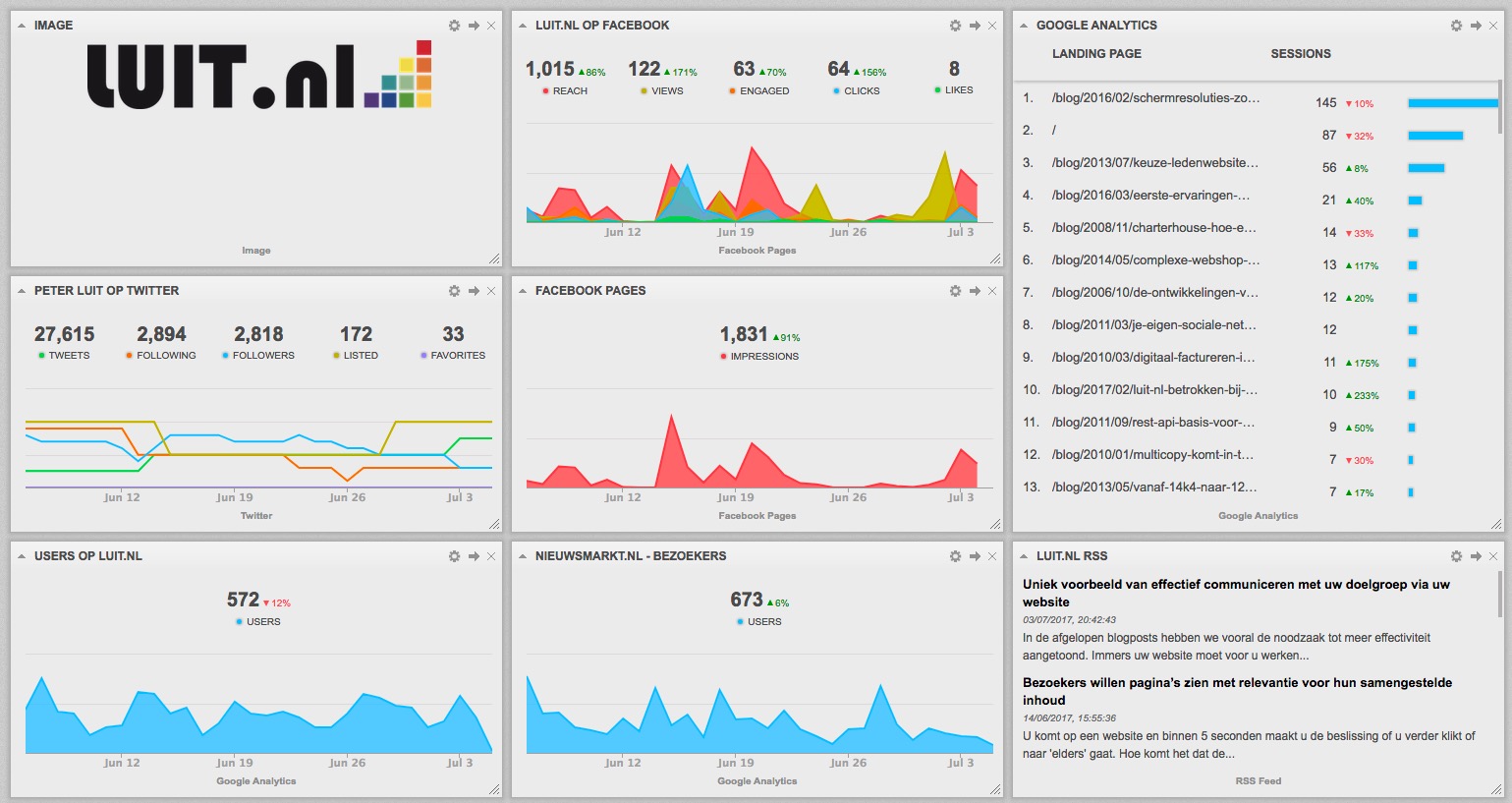Remove the Image widget with its X
Image resolution: width=1512 pixels, height=803 pixels.
[x=491, y=26]
